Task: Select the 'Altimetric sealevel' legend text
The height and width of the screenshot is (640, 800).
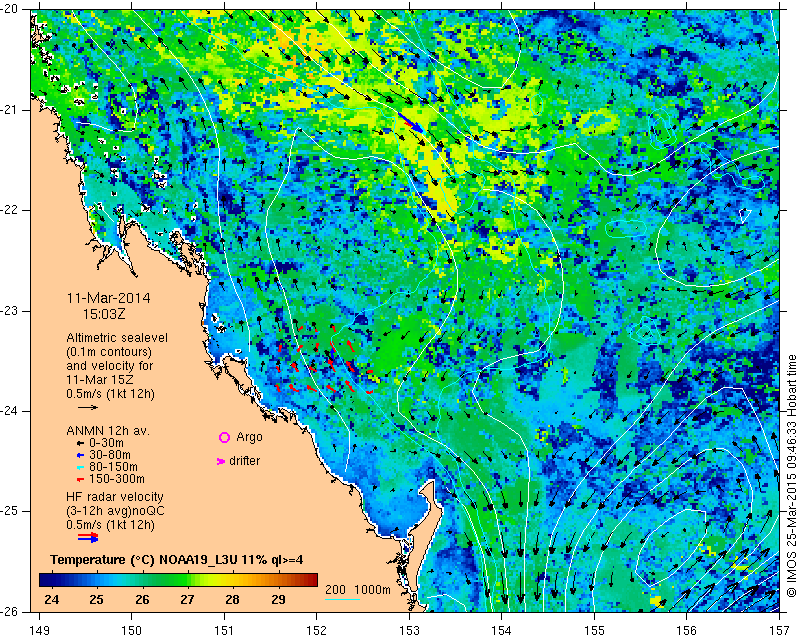Action: [117, 338]
